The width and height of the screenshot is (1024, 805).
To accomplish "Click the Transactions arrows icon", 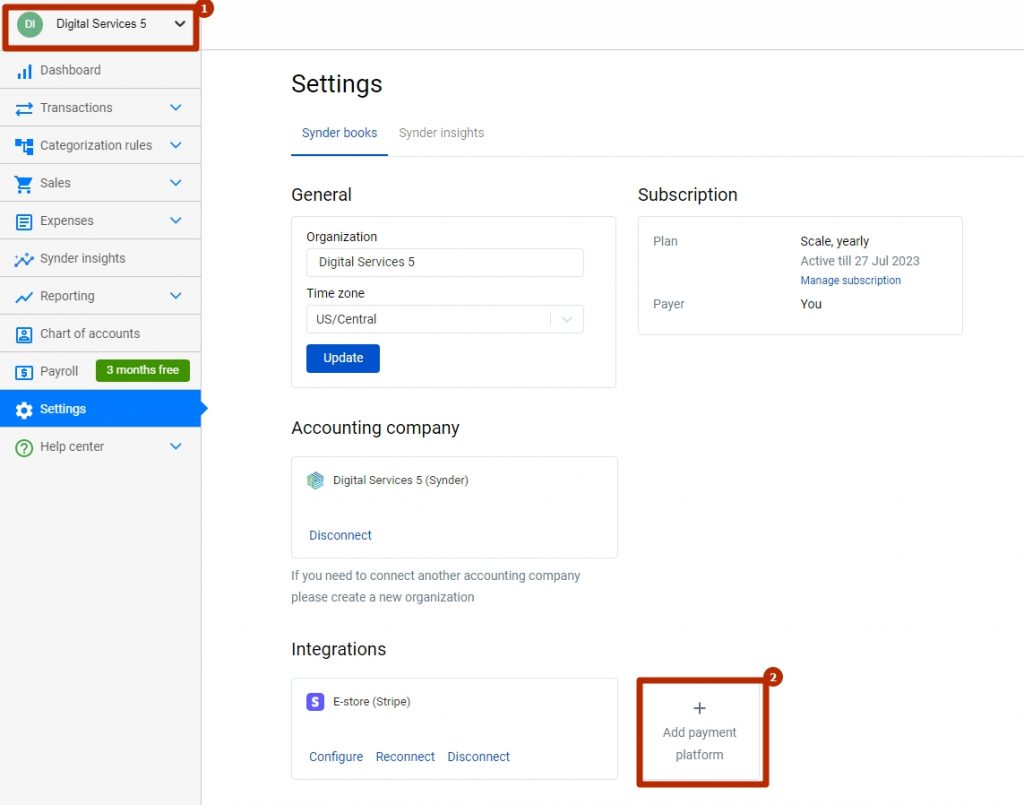I will tap(24, 108).
